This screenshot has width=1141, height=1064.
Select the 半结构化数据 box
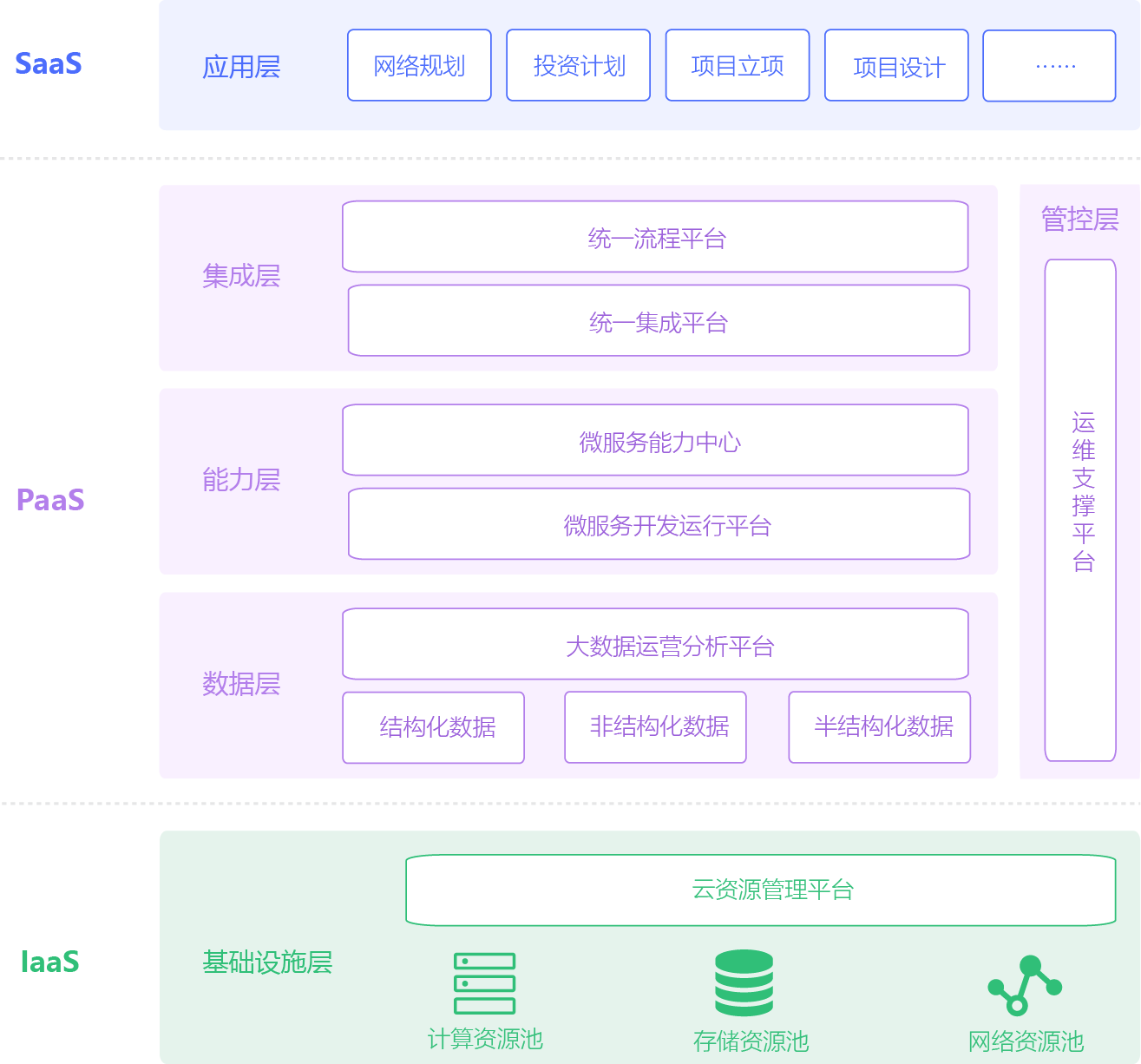[879, 727]
